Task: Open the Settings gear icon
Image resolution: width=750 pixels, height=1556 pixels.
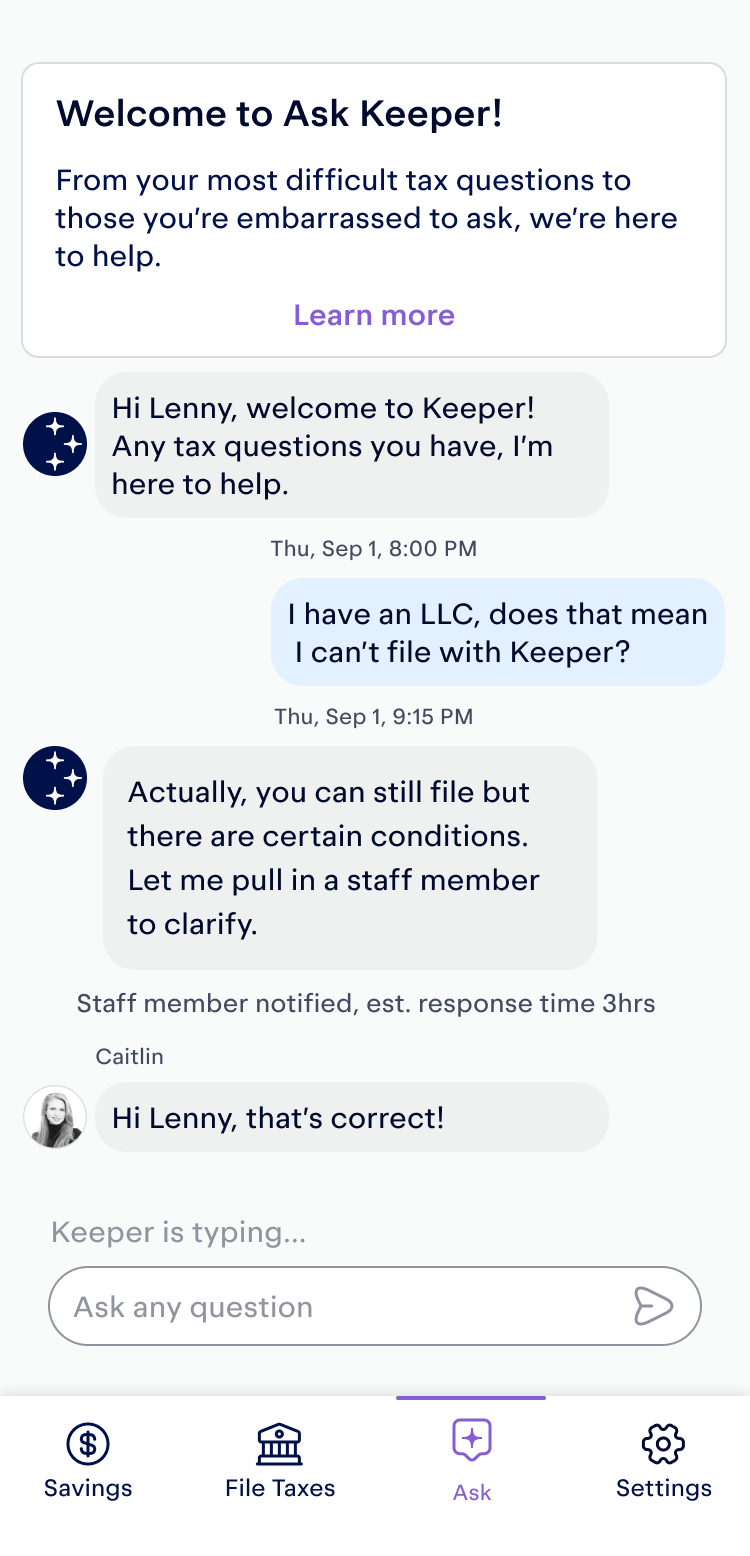Action: (663, 1443)
